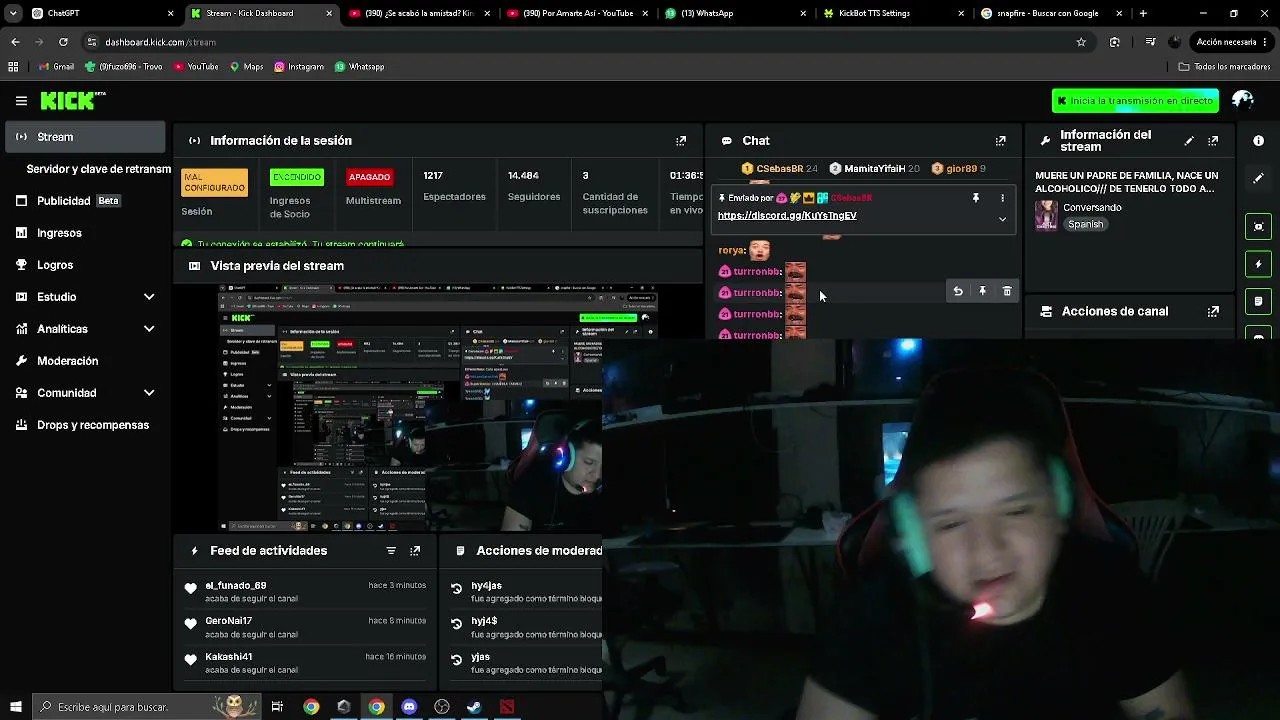Click the lightning bolt icon in right rail
1280x720 pixels.
[1258, 264]
